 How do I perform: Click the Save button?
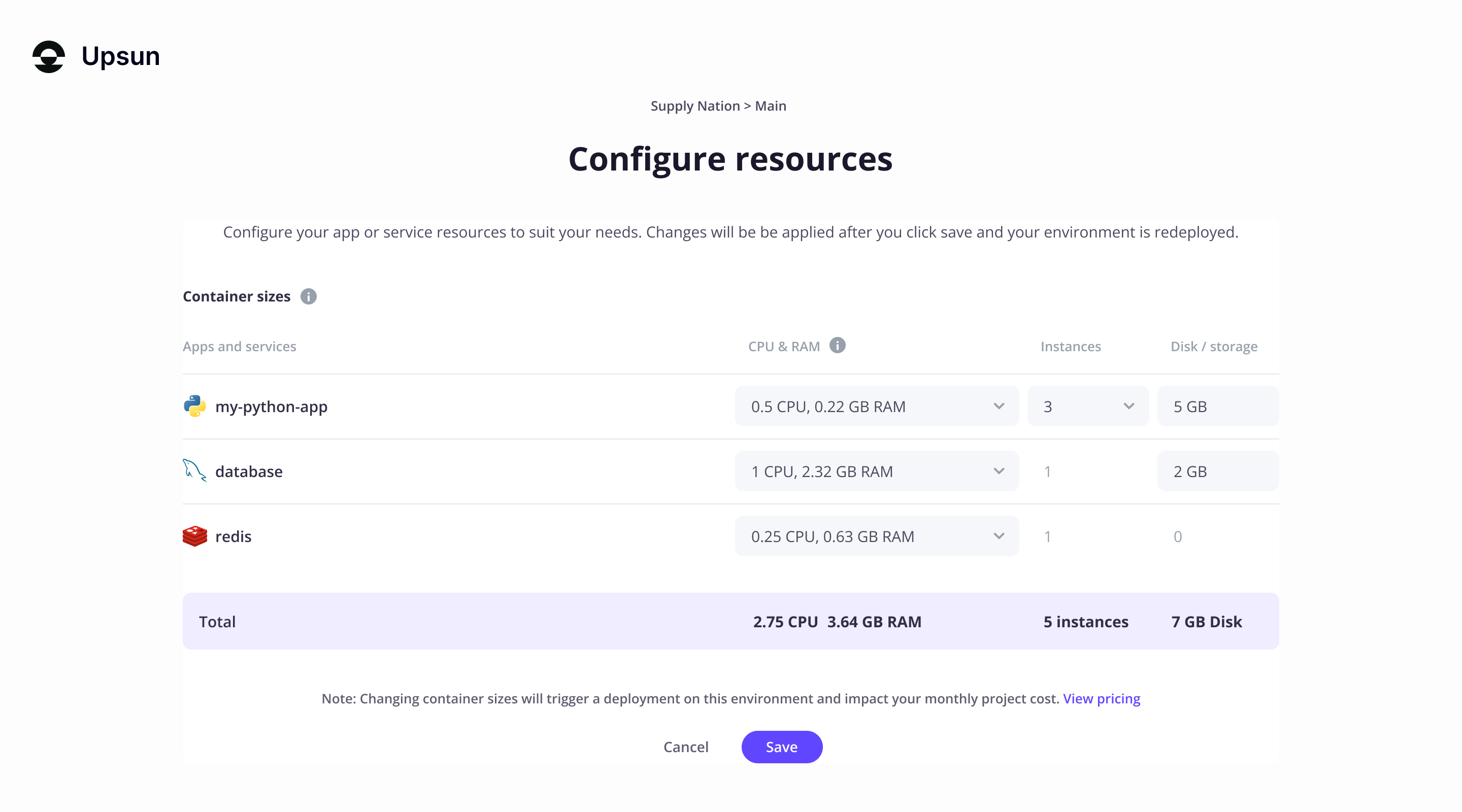(x=782, y=747)
